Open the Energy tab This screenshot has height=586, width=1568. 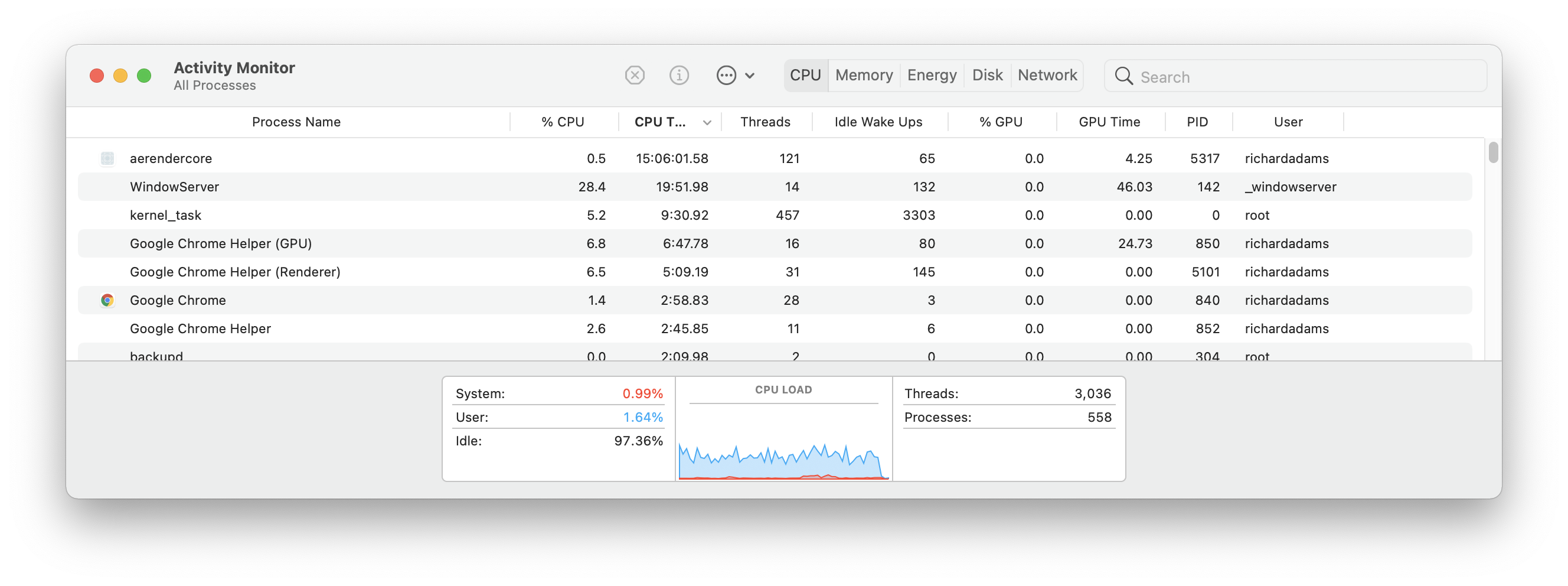tap(932, 75)
